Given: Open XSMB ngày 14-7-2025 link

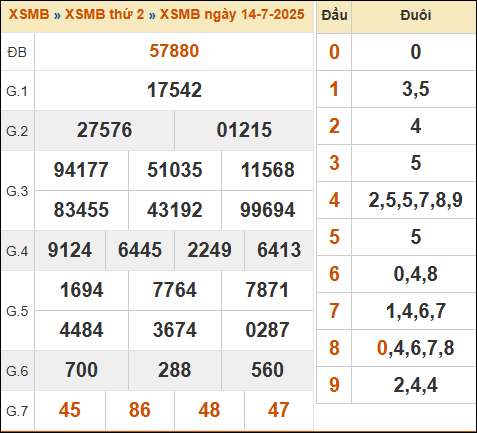Looking at the screenshot, I should click(x=232, y=14).
